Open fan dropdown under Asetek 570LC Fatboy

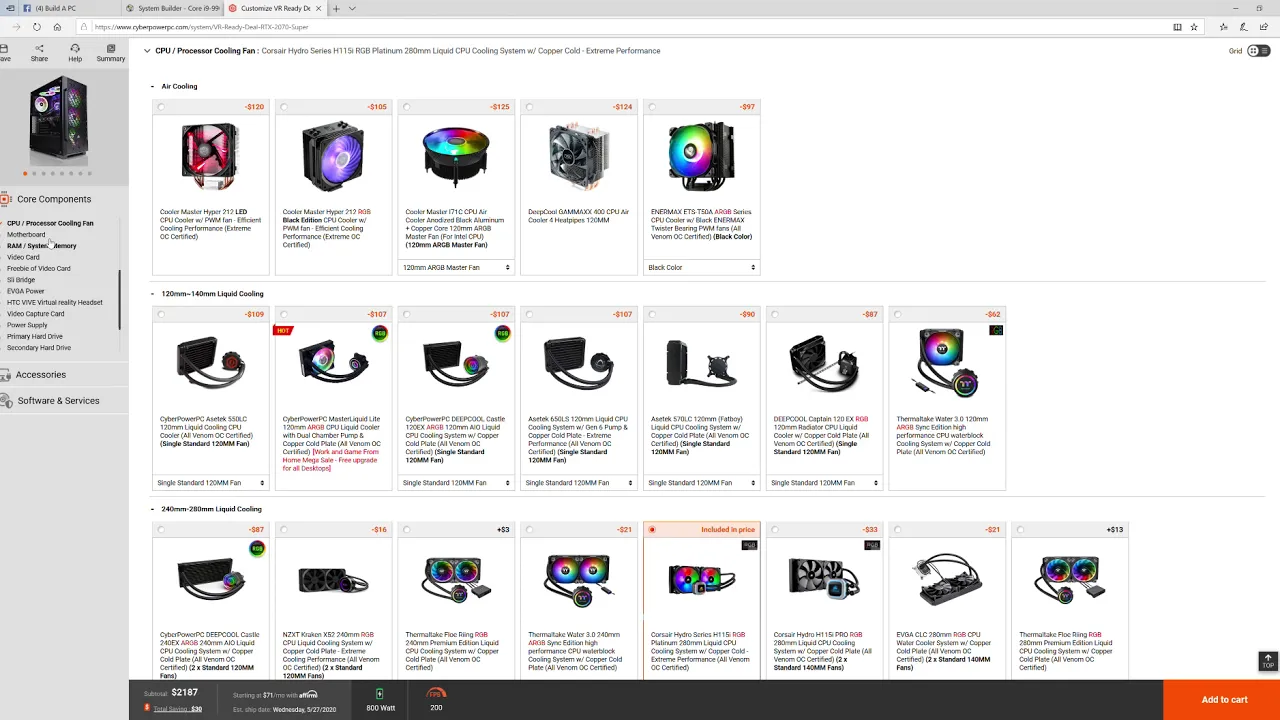(x=702, y=483)
